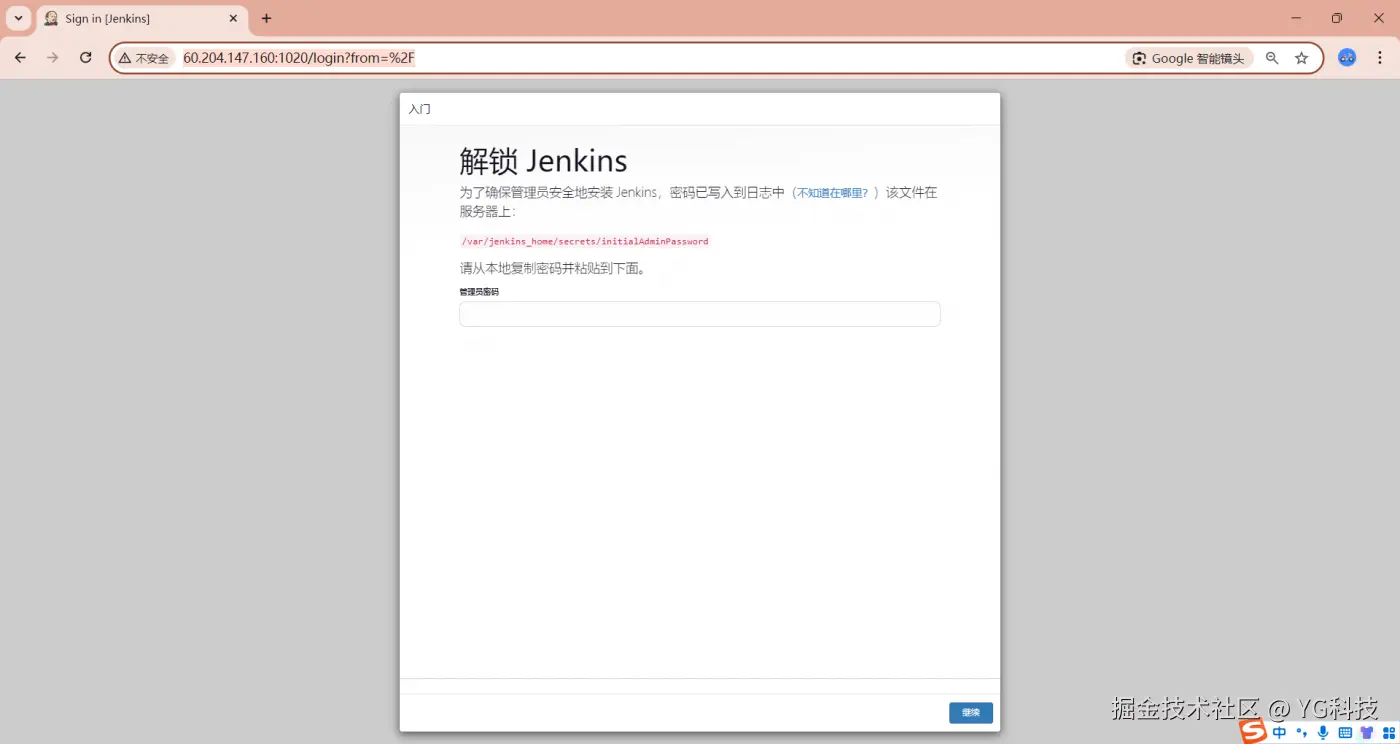Screen dimensions: 1400x744
Task: Click the input method microphone icon
Action: [x=1323, y=733]
